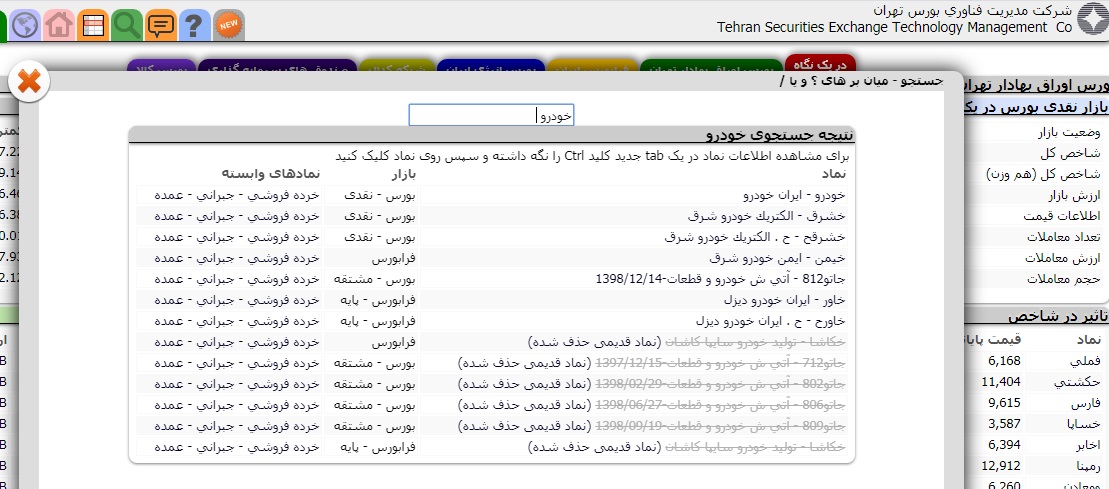Open the globe language icon in the toolbar

click(x=25, y=25)
